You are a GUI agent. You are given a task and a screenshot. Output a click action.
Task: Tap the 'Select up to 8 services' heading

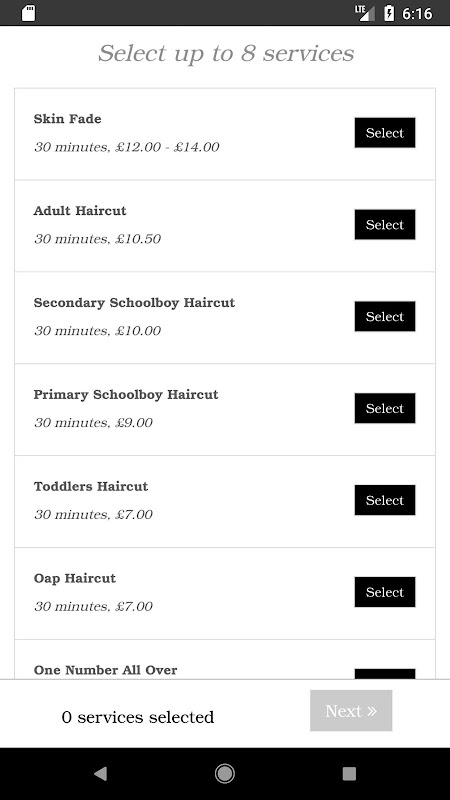point(226,54)
